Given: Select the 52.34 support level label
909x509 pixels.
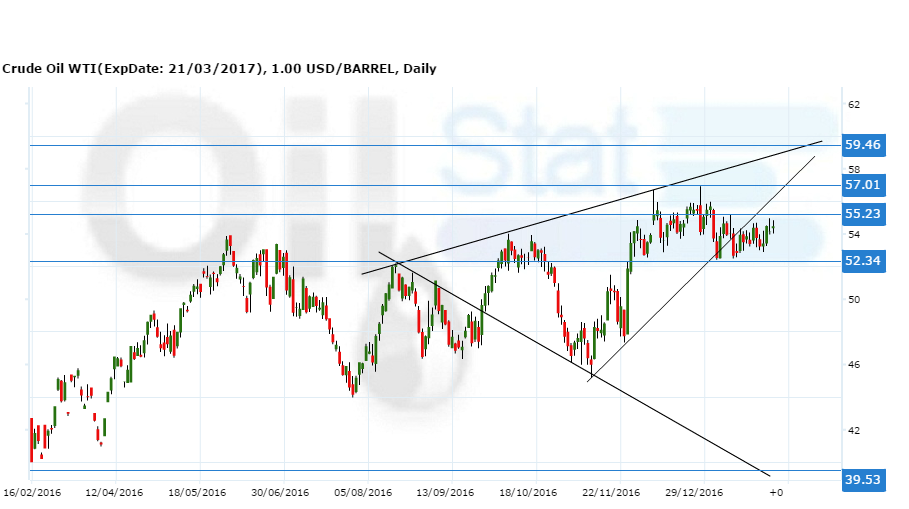Looking at the screenshot, I should pyautogui.click(x=862, y=261).
